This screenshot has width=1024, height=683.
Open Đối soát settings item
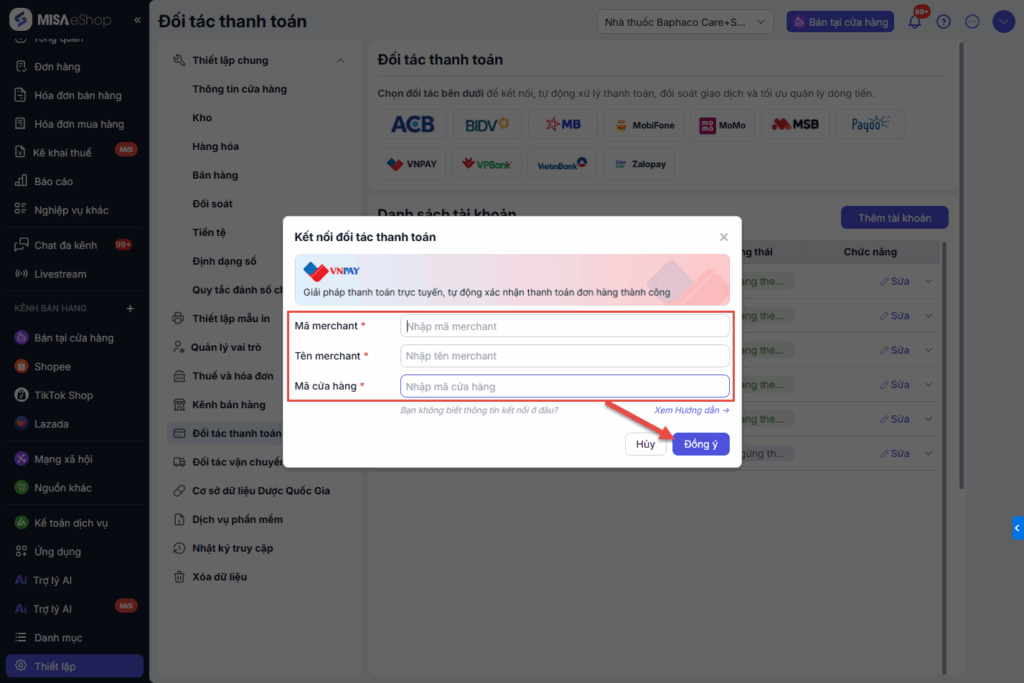[212, 204]
